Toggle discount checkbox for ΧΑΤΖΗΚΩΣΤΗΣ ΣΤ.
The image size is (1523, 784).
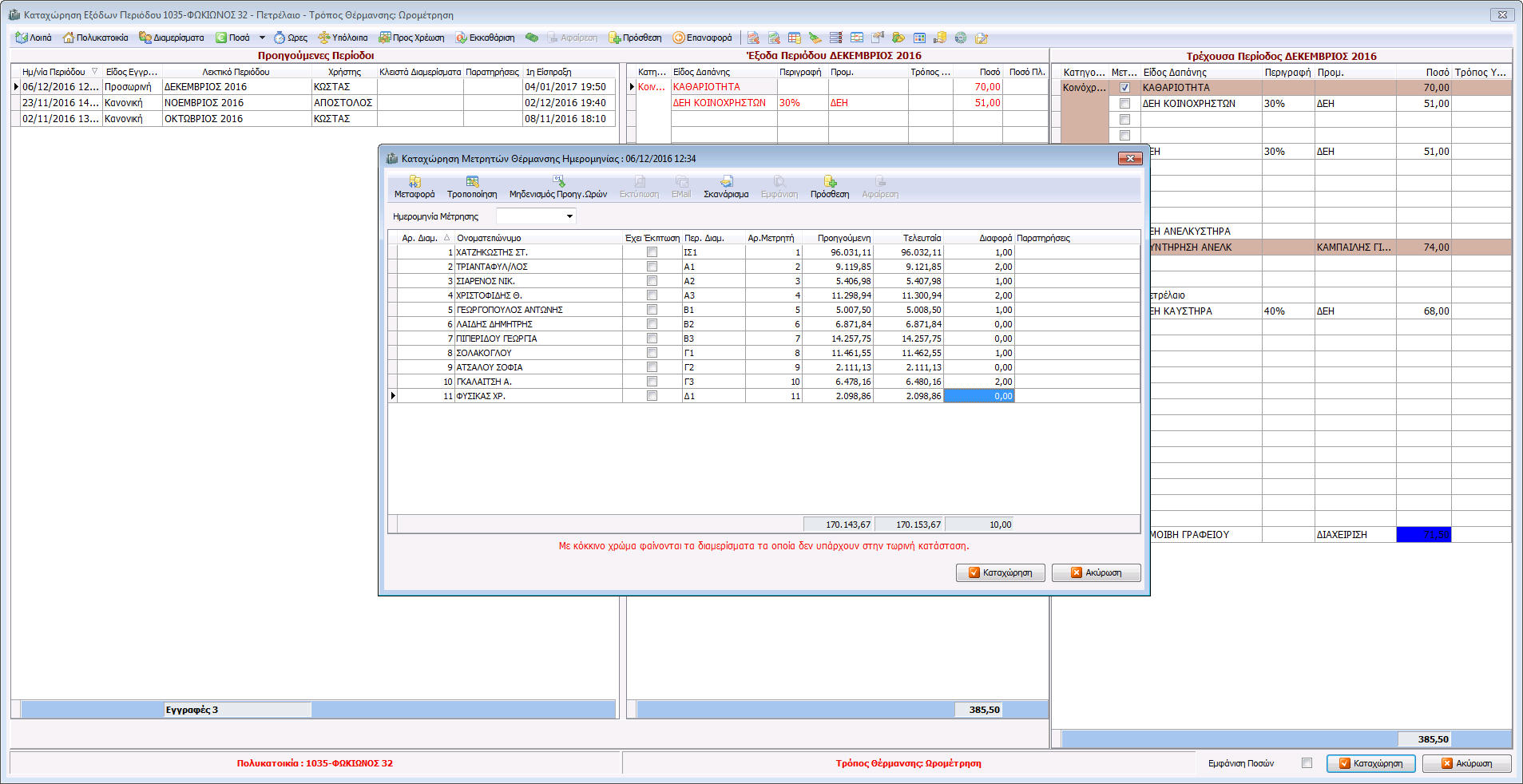(652, 252)
